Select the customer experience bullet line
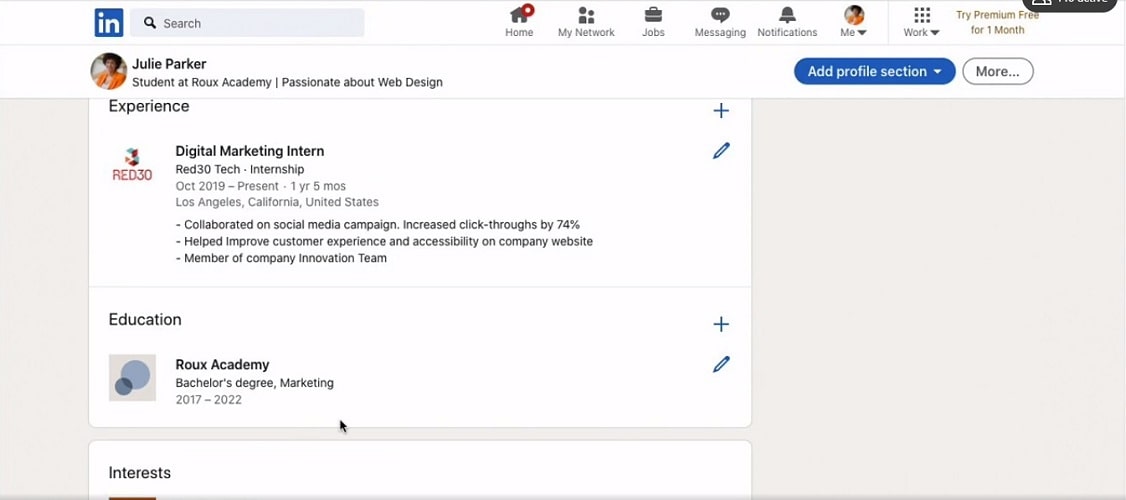1126x500 pixels. click(384, 241)
